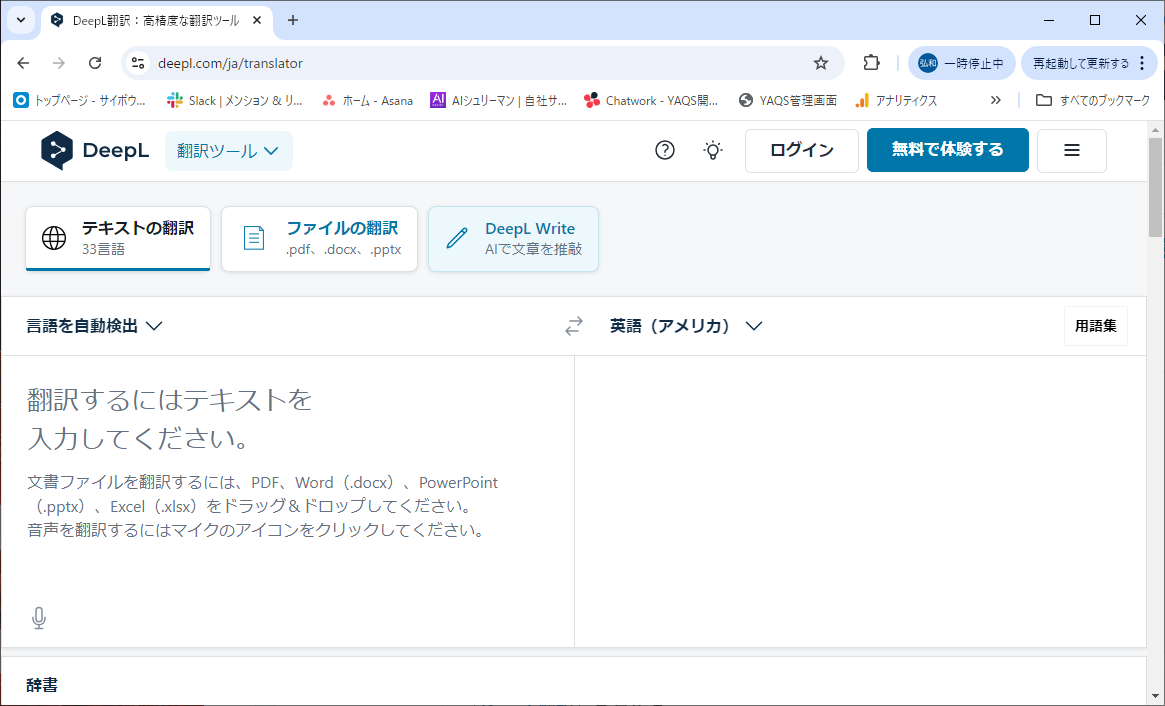Open the 用語集 glossary button
The width and height of the screenshot is (1165, 706).
[1095, 326]
